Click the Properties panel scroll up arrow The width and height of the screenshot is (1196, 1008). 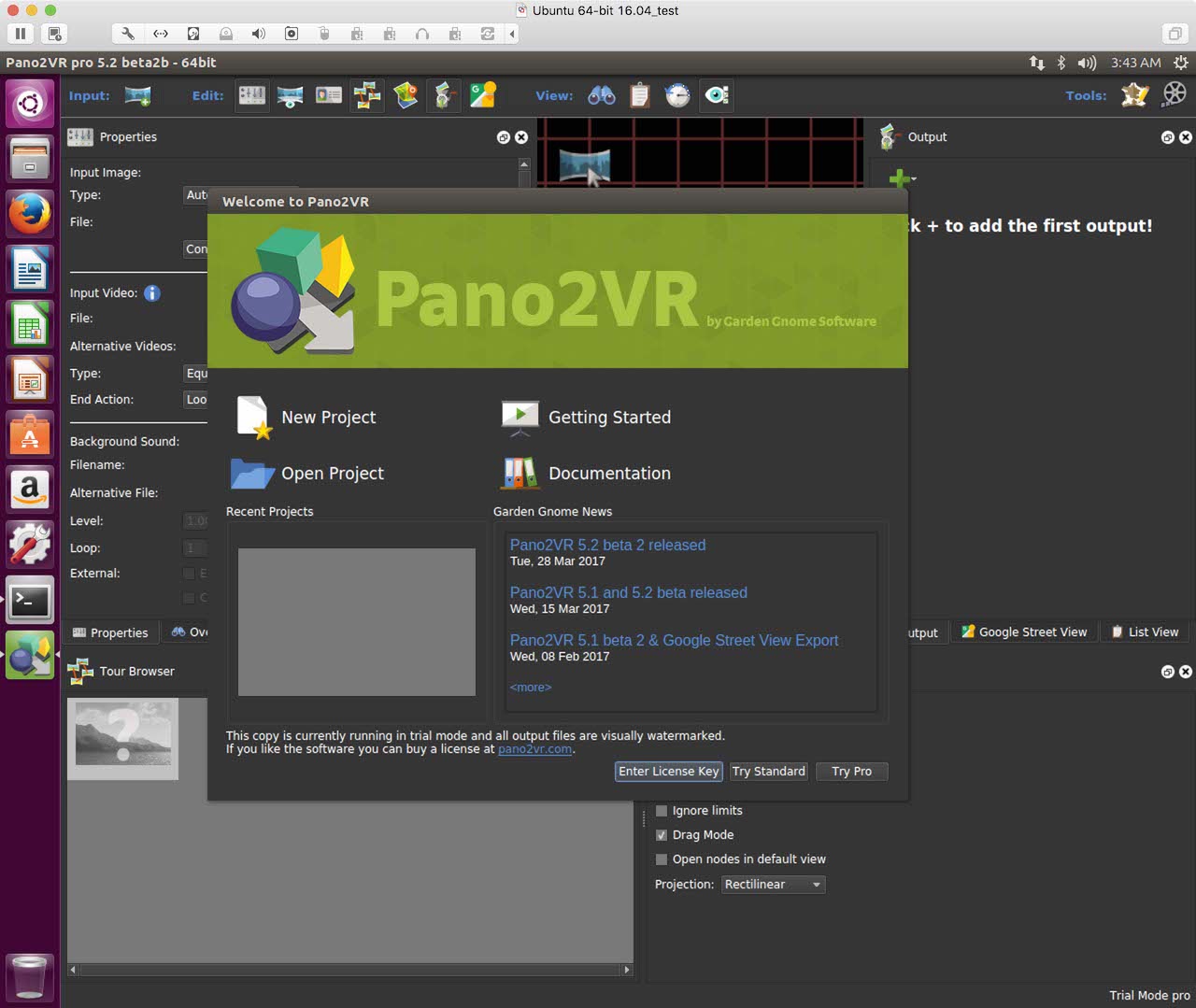(524, 164)
